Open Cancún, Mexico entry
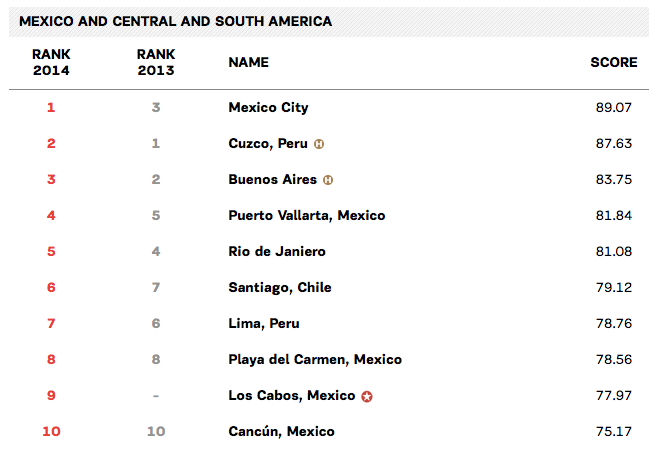 282,432
